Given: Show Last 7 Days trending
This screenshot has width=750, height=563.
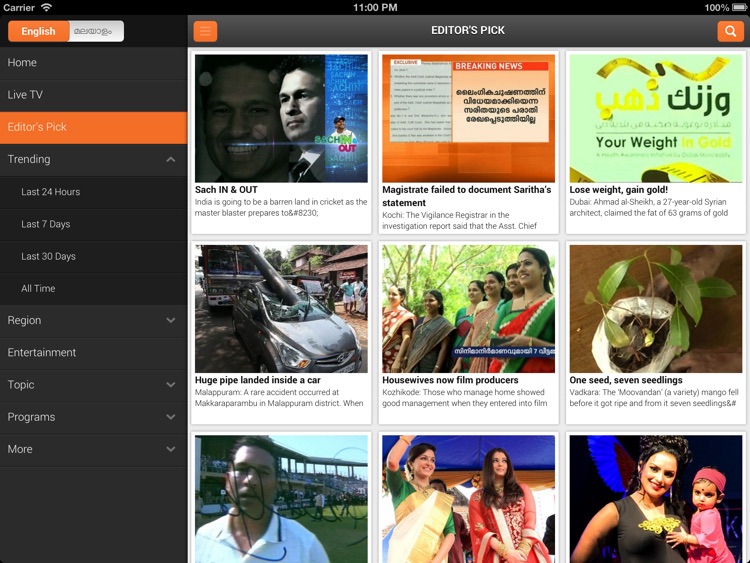Looking at the screenshot, I should pos(93,224).
